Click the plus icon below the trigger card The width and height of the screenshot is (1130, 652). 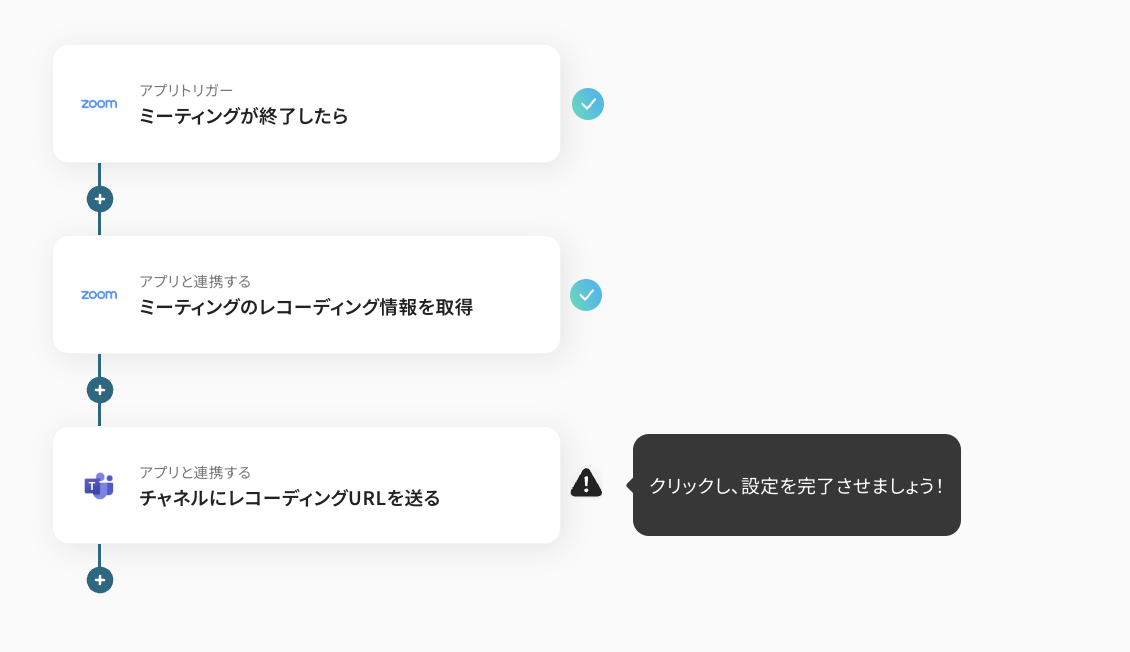[x=99, y=199]
